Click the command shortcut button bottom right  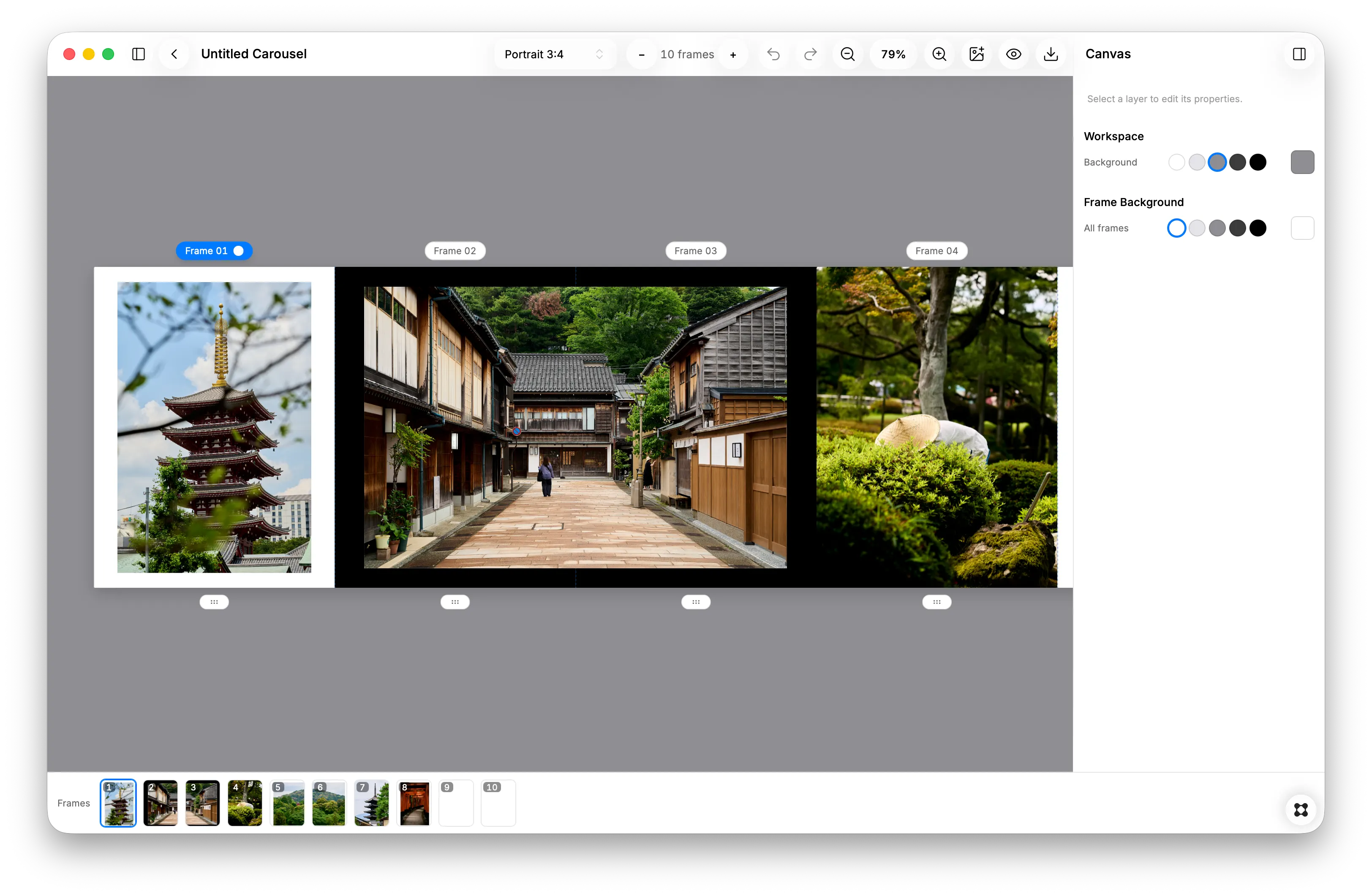pyautogui.click(x=1301, y=809)
